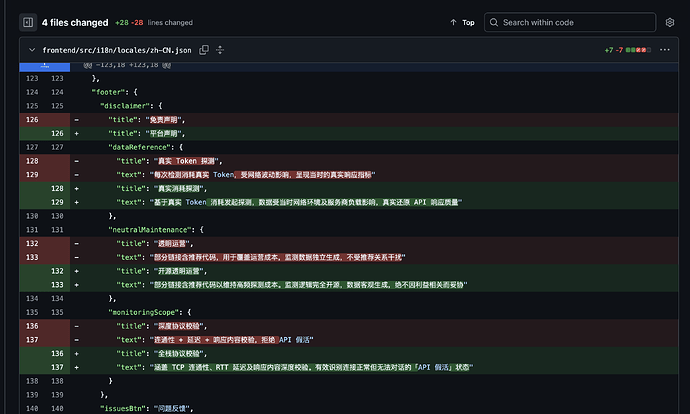The image size is (690, 414).
Task: Select deleted line number 128
Action: pyautogui.click(x=32, y=161)
